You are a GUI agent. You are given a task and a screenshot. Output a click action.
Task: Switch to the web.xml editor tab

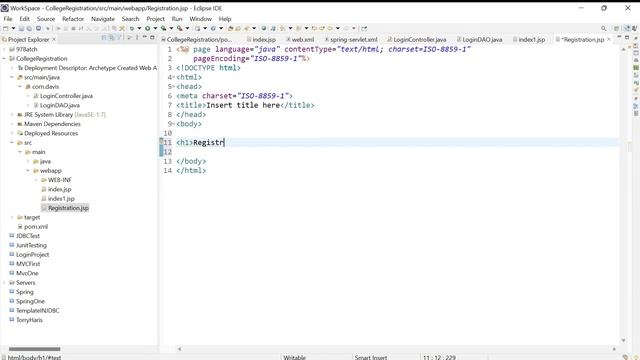coord(300,40)
